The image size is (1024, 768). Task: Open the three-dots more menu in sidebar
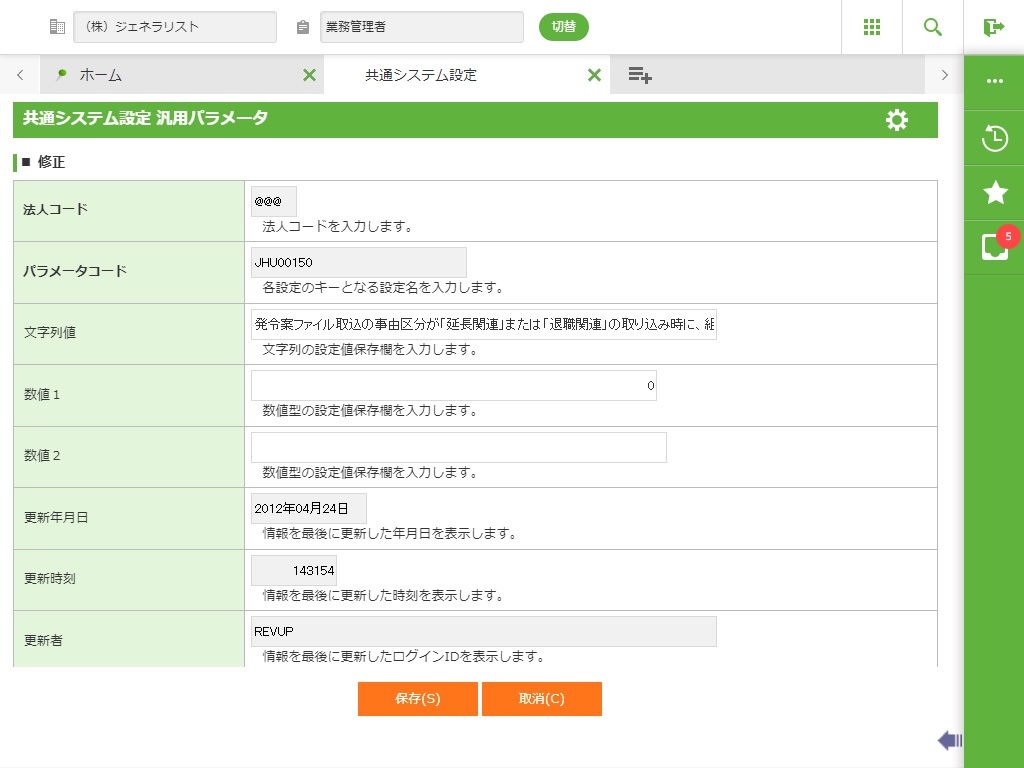994,81
